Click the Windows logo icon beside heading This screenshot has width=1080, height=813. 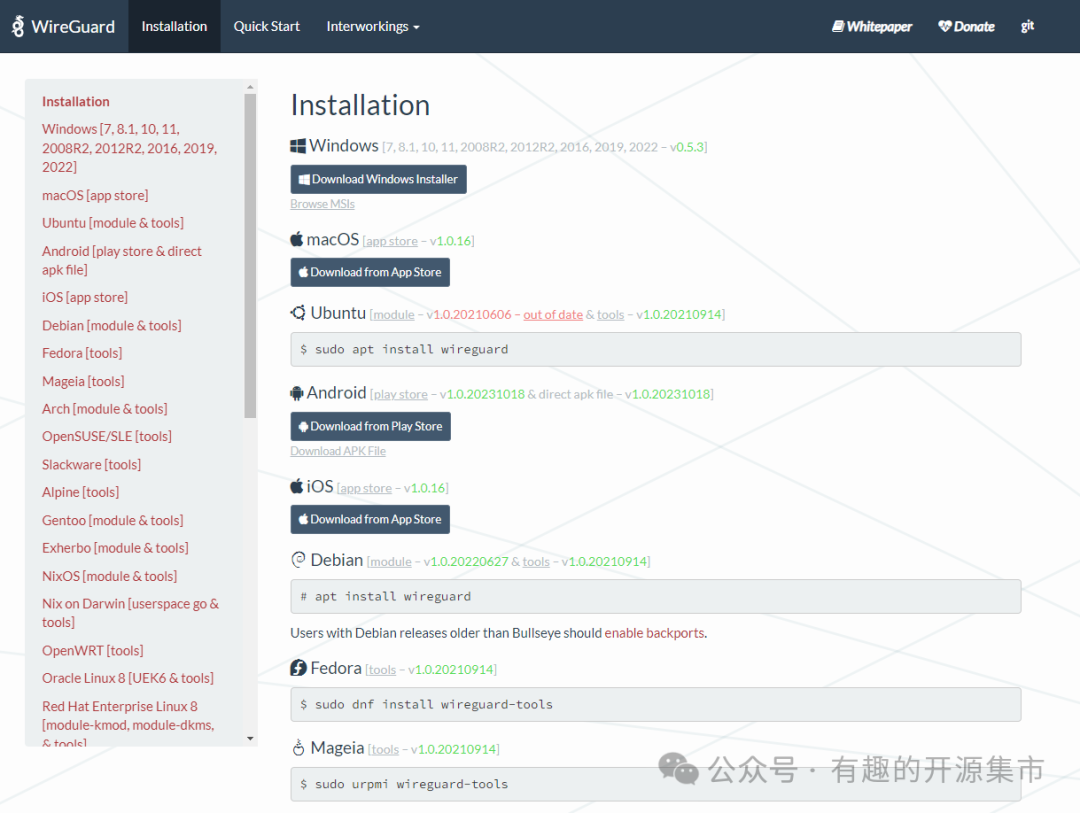[x=298, y=146]
